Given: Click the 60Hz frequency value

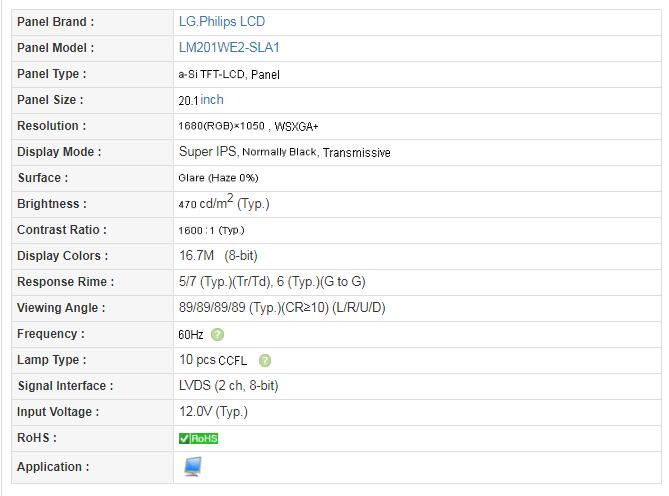Looking at the screenshot, I should [x=191, y=335].
